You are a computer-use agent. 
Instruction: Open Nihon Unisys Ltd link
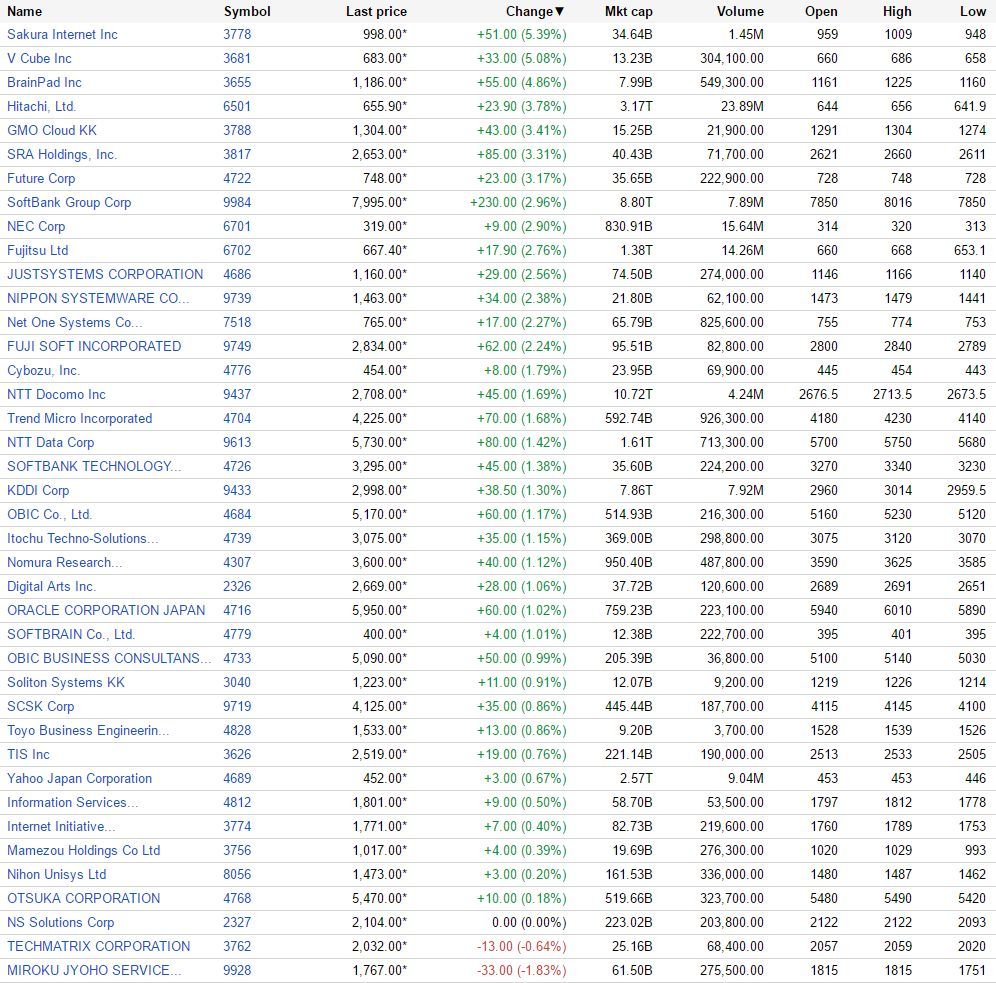point(57,874)
